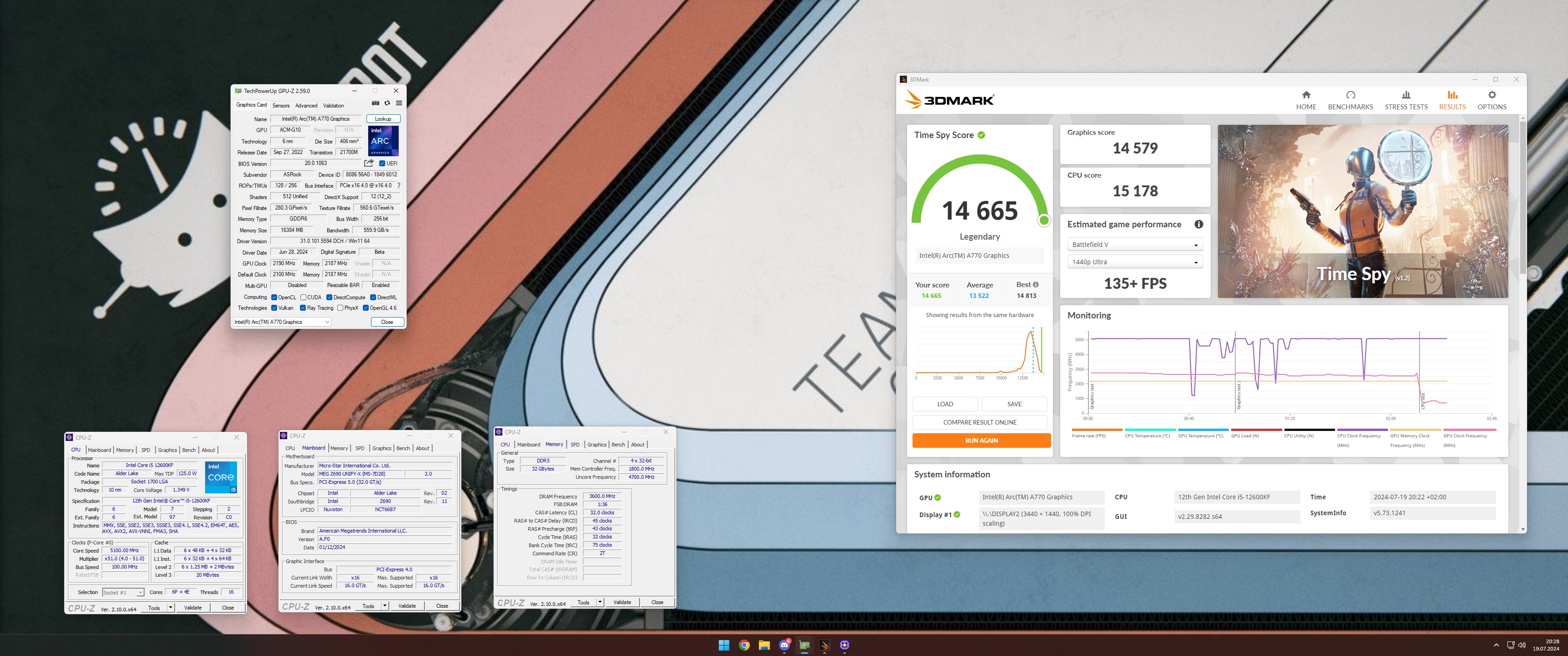The width and height of the screenshot is (1568, 656).
Task: Click the green checkmark next to GPU in System information
Action: click(x=938, y=498)
